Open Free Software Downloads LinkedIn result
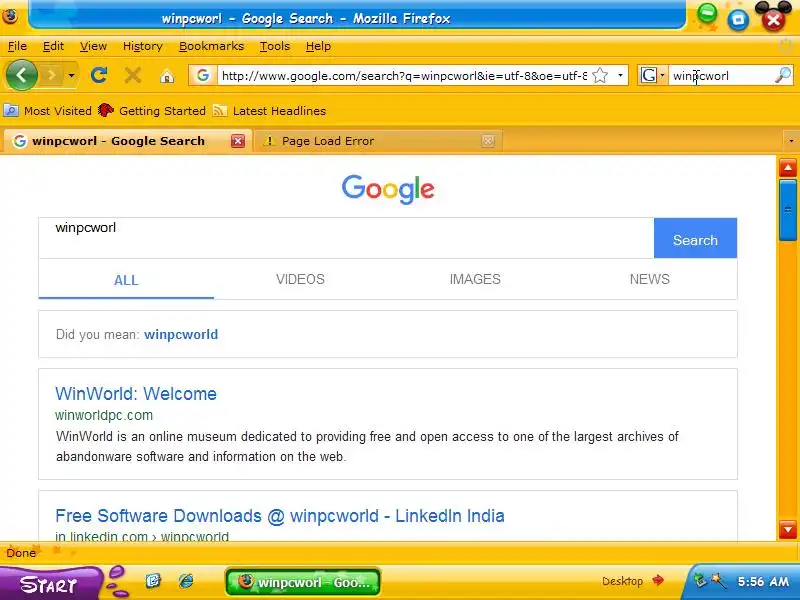800x600 pixels. [280, 516]
